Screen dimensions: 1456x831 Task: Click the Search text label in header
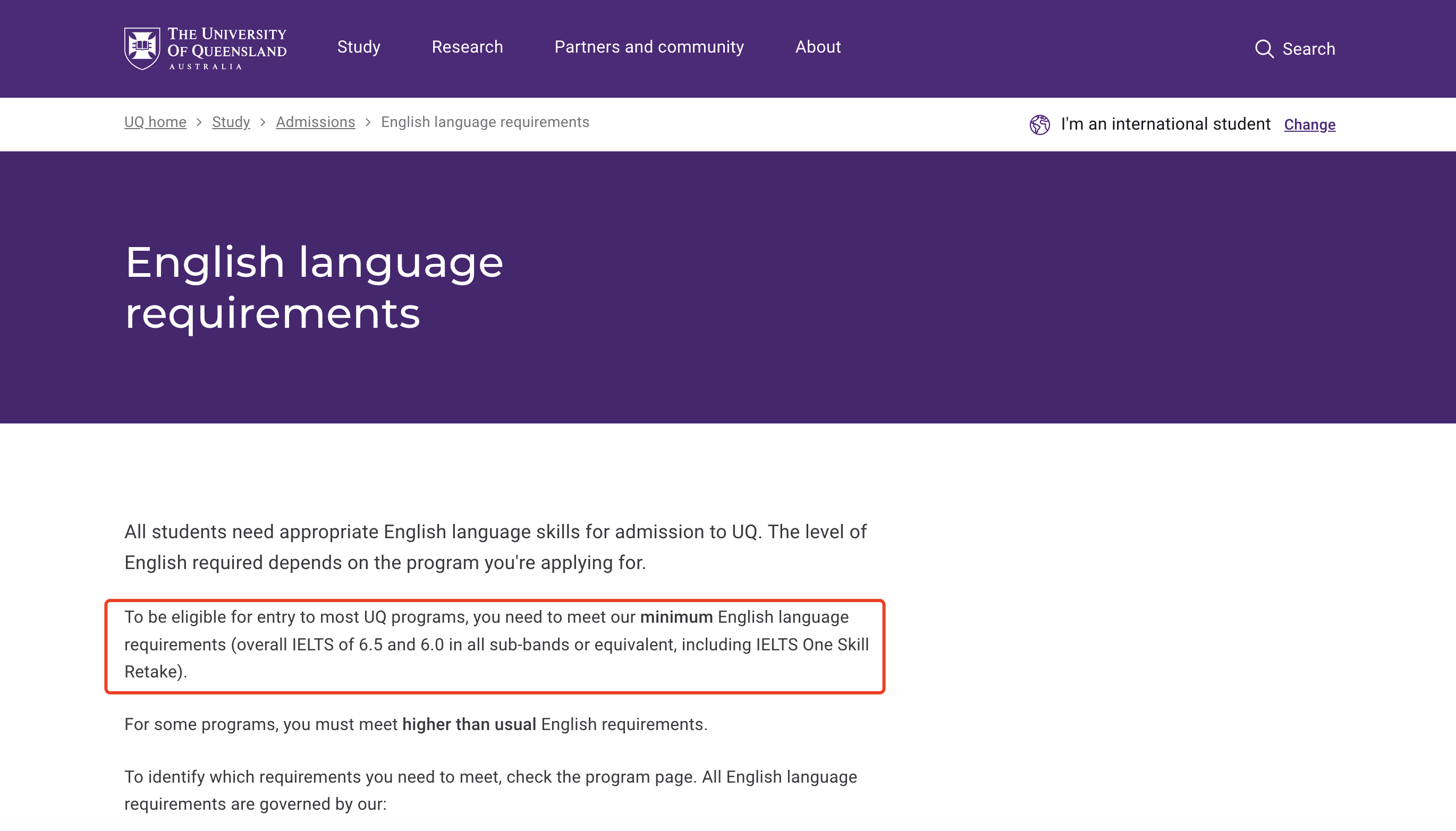1308,49
